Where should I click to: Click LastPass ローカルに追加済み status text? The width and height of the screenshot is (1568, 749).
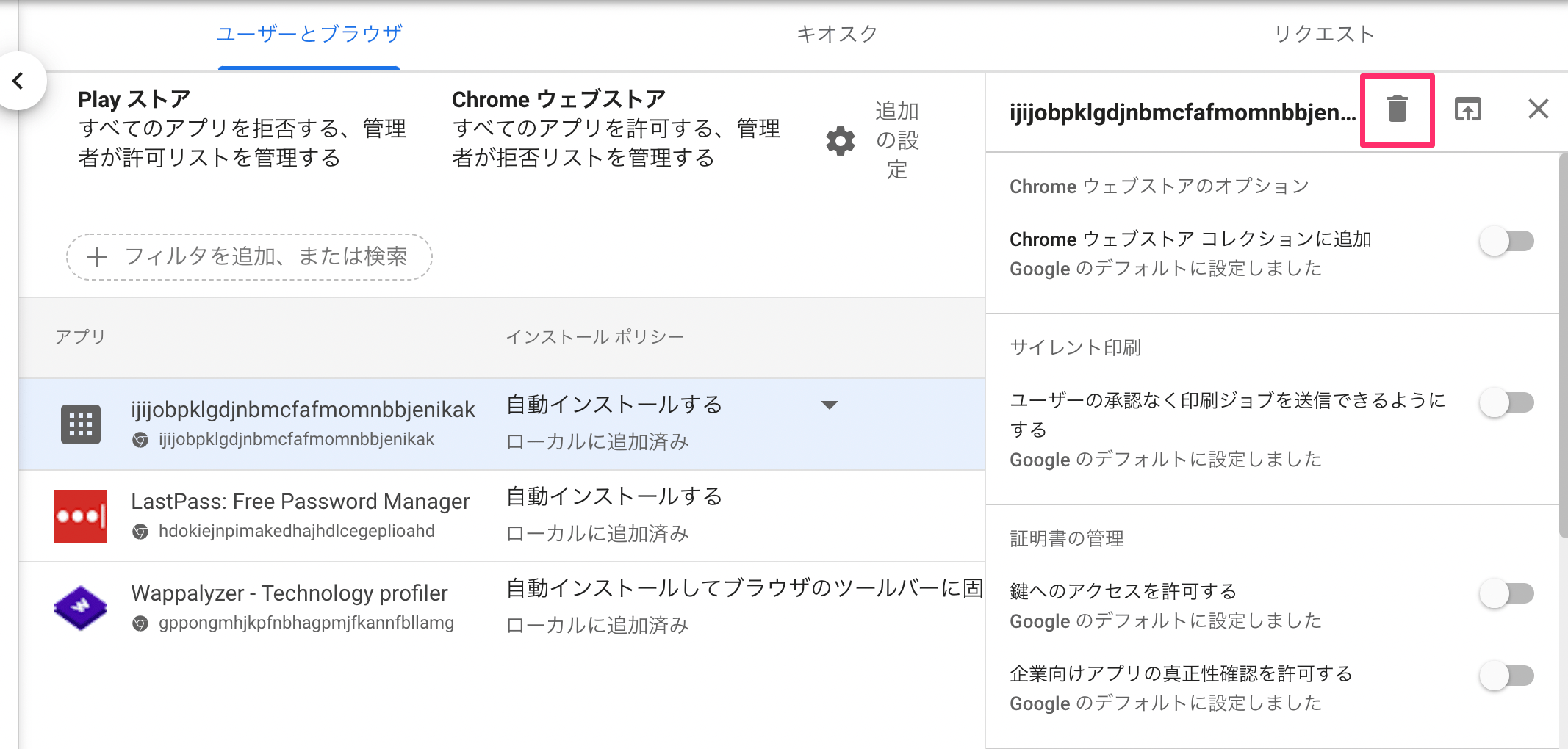coord(597,534)
